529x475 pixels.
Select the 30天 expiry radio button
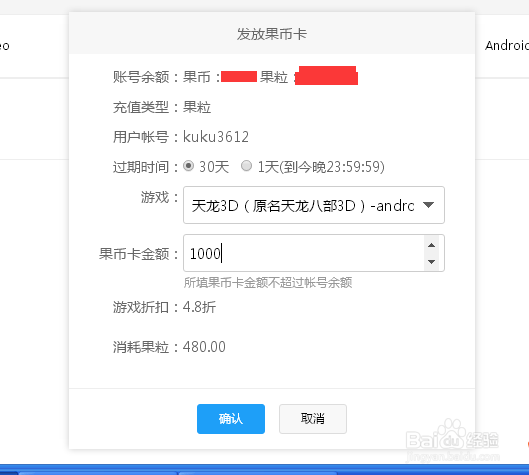tap(188, 166)
